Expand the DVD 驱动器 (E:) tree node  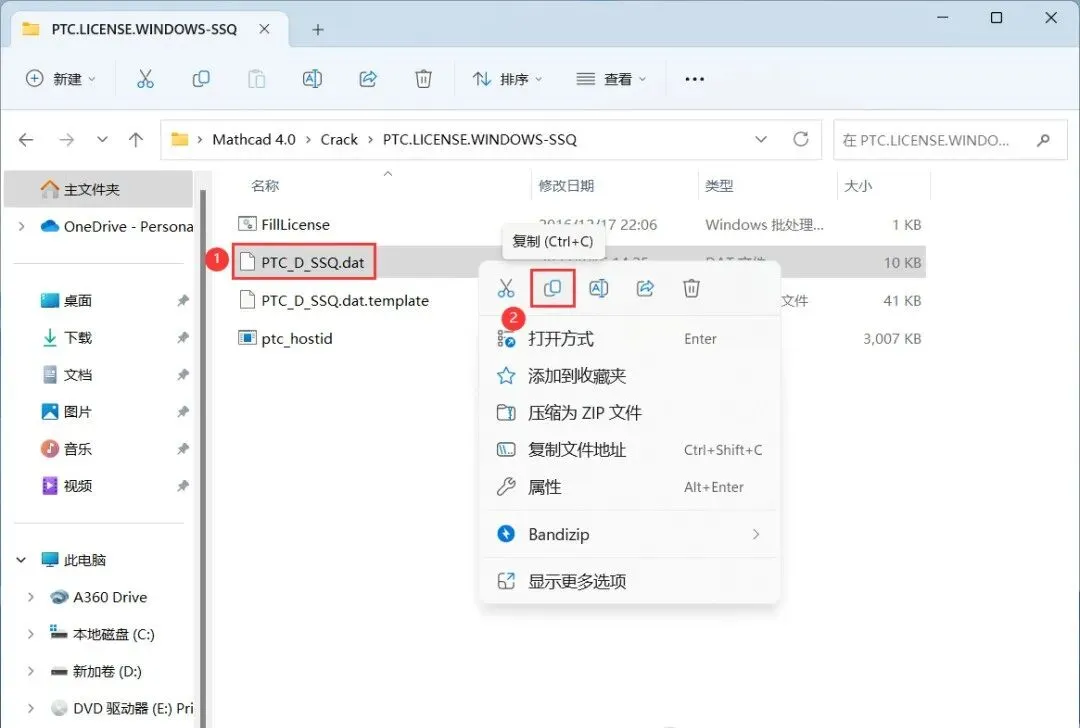[x=30, y=708]
